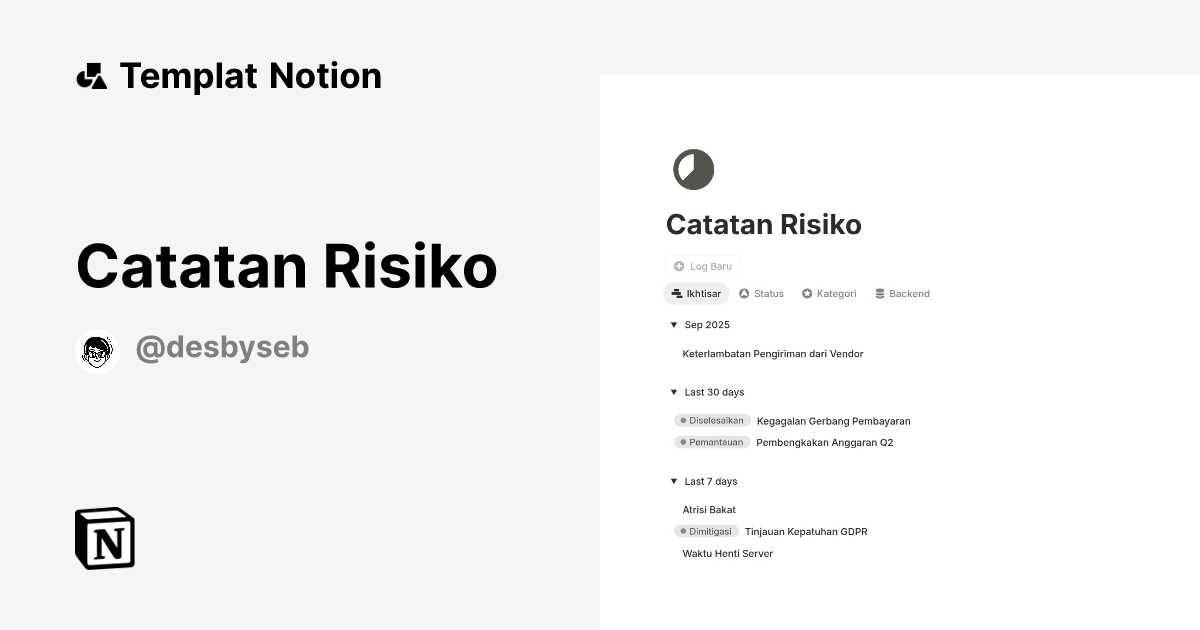Select the Pemantauan status pill
The image size is (1200, 630).
[711, 441]
